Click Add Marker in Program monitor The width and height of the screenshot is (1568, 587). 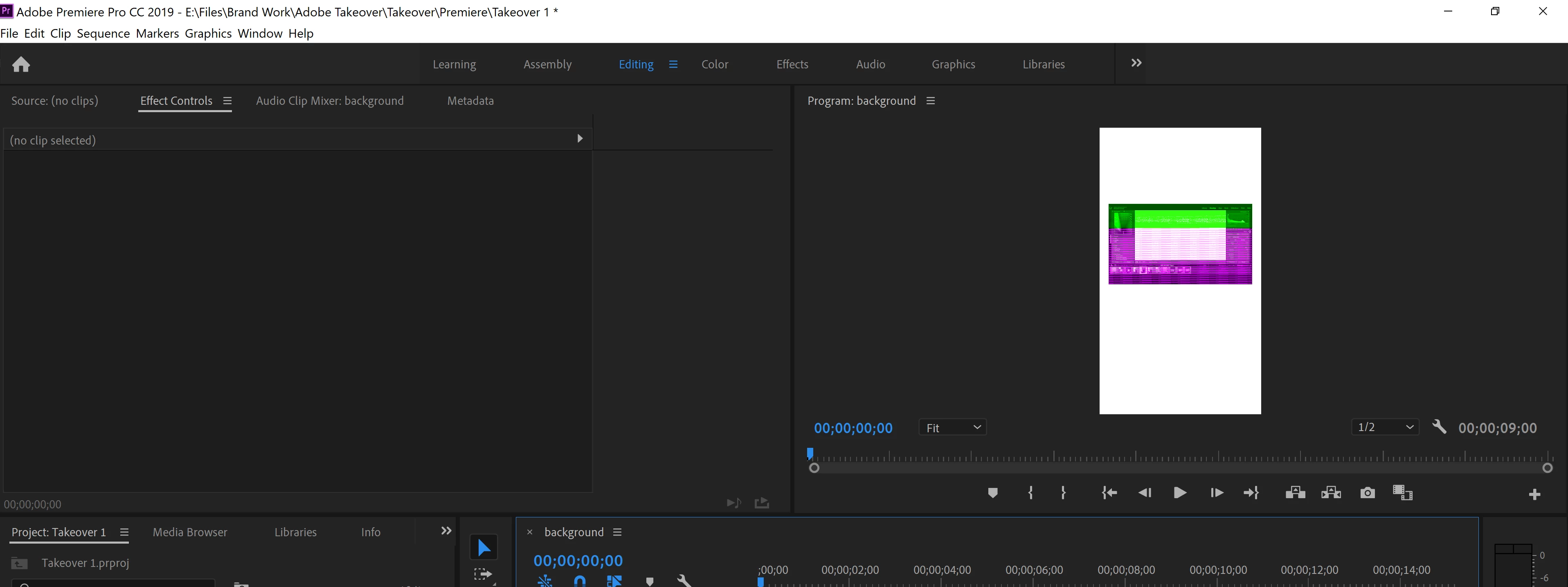pos(992,492)
